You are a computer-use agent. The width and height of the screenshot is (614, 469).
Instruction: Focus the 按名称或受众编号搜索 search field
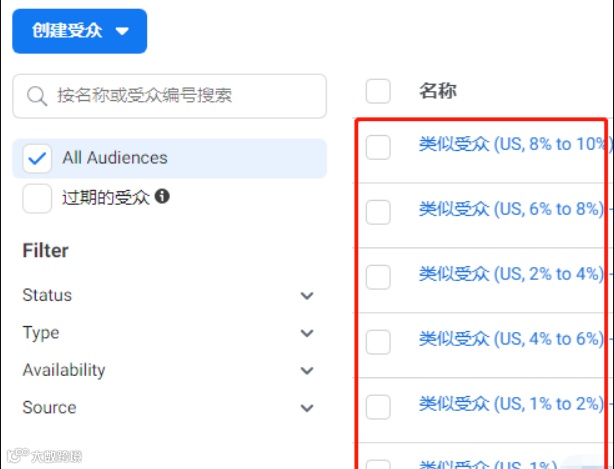pos(170,96)
